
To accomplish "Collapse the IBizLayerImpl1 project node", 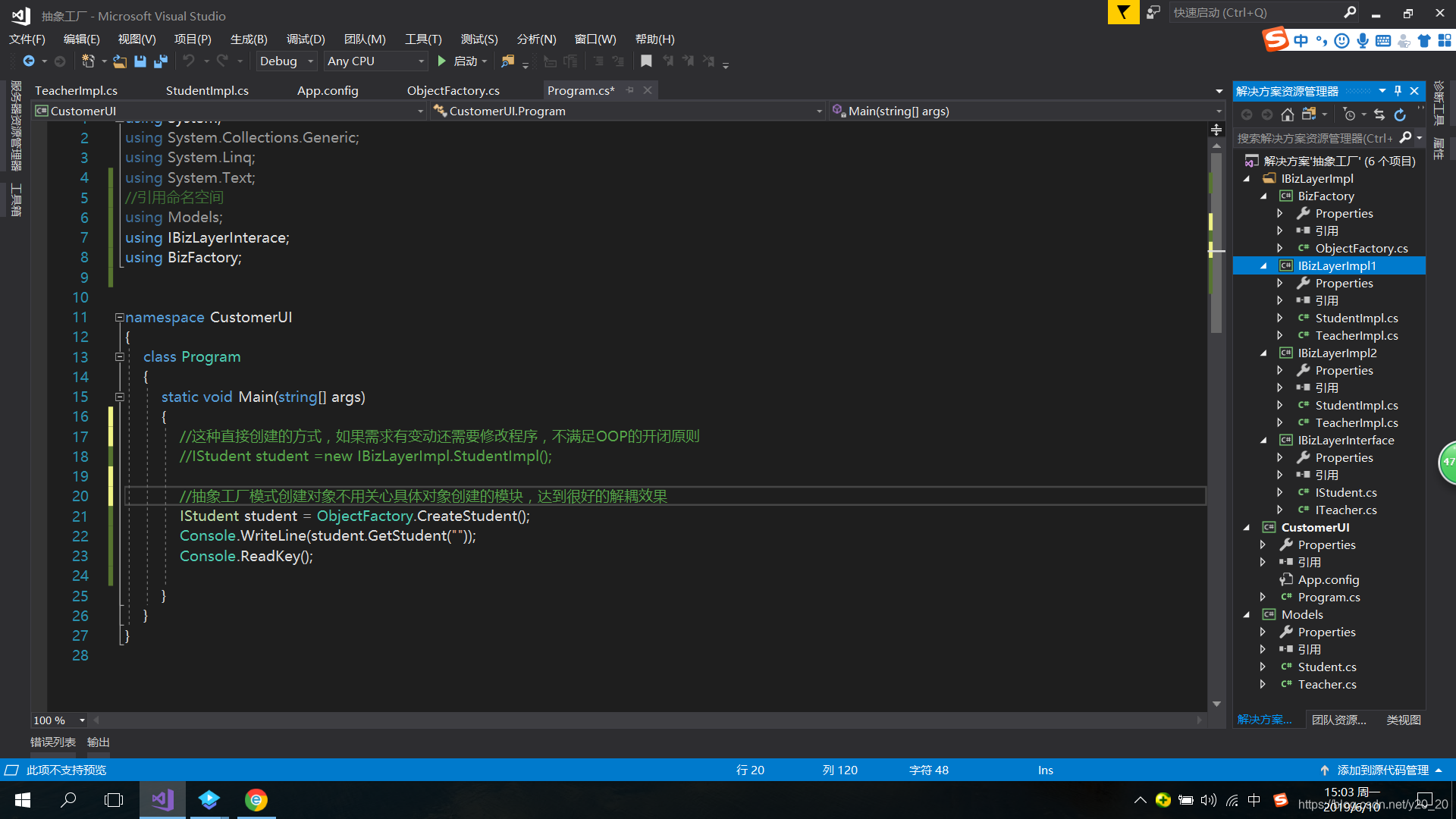I will pyautogui.click(x=1263, y=266).
